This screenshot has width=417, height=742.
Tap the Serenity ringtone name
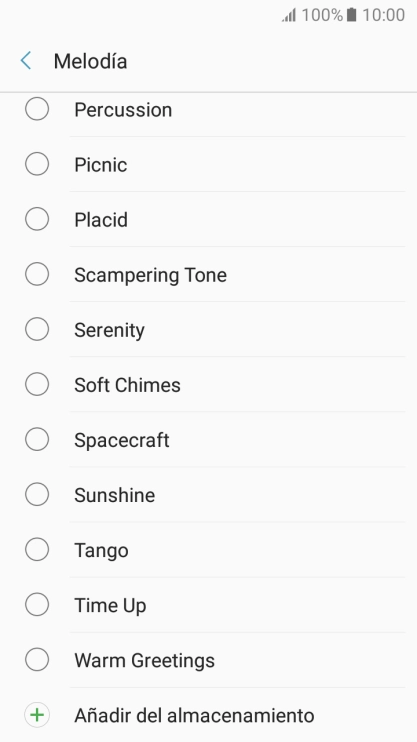[x=109, y=330]
